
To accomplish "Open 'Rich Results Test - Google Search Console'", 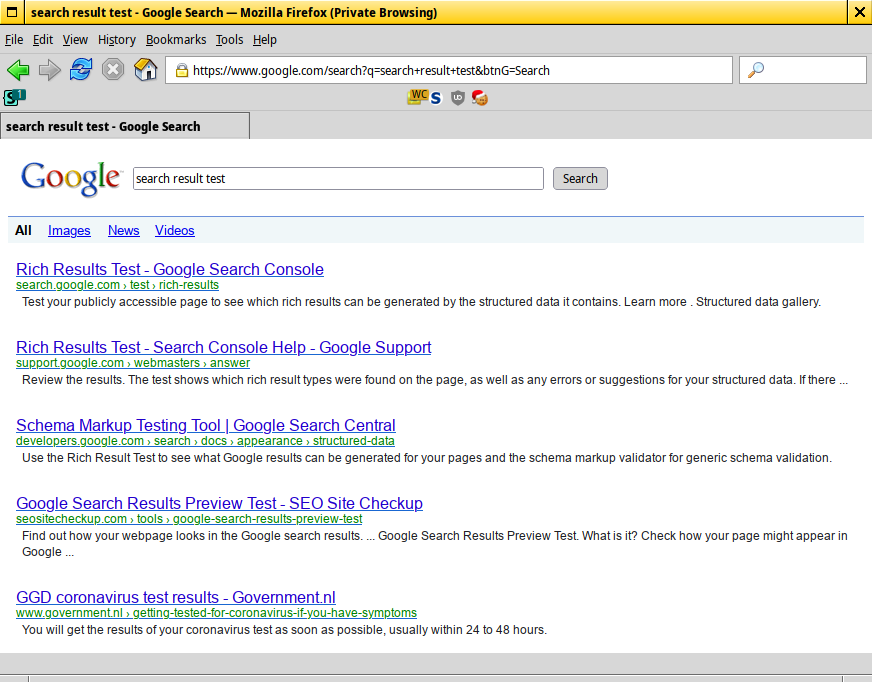I will coord(170,269).
